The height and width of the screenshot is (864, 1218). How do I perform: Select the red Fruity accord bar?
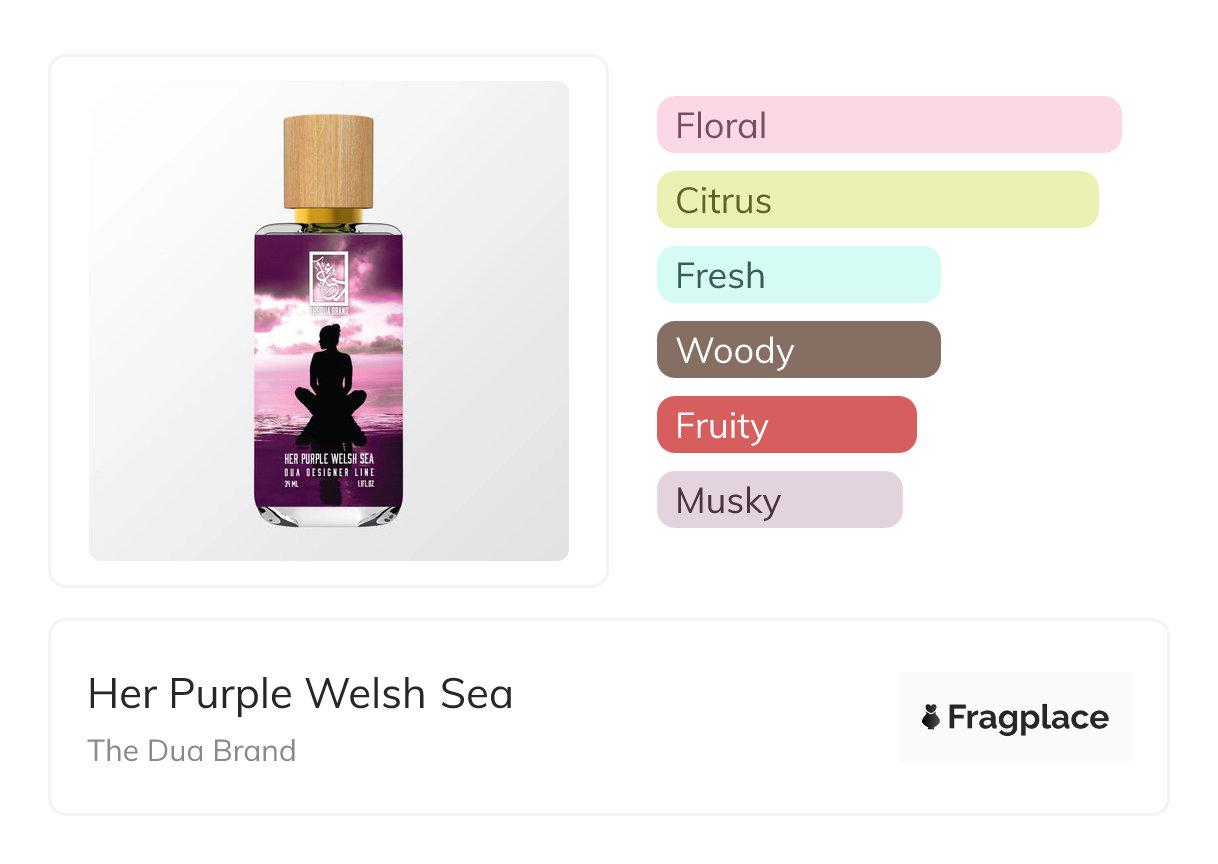[786, 425]
